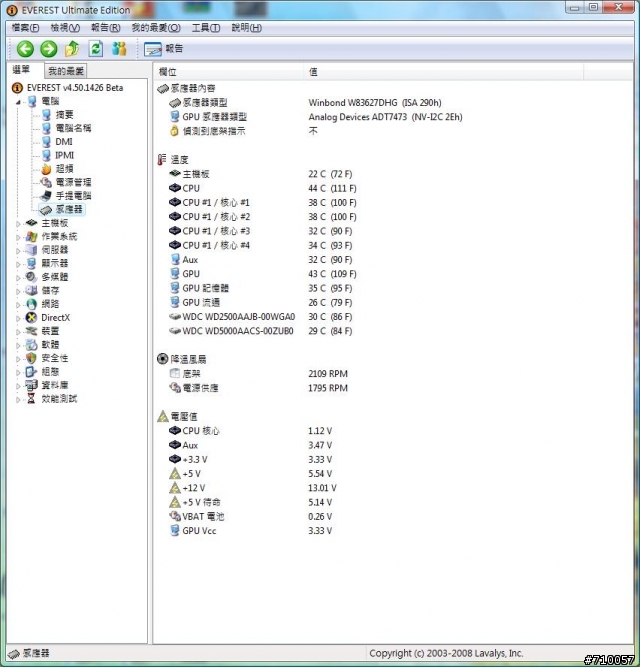Image resolution: width=640 pixels, height=668 pixels.
Task: Click the 超頻 flame icon
Action: [46, 169]
